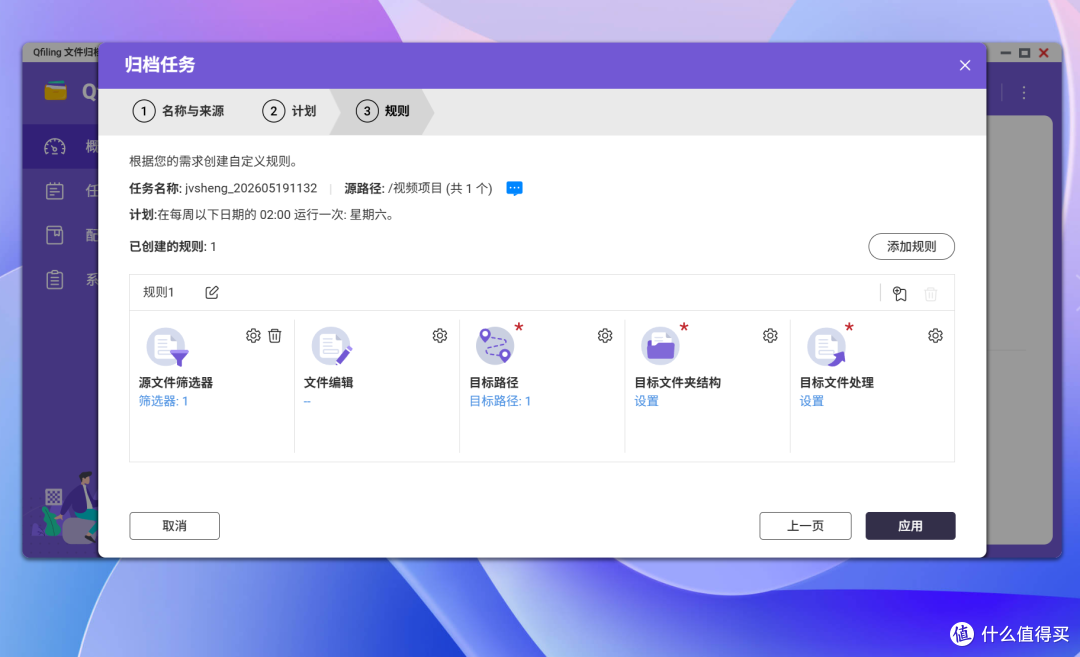Delete the 源文件筛选器 with trash icon
Image resolution: width=1080 pixels, height=657 pixels.
click(275, 335)
